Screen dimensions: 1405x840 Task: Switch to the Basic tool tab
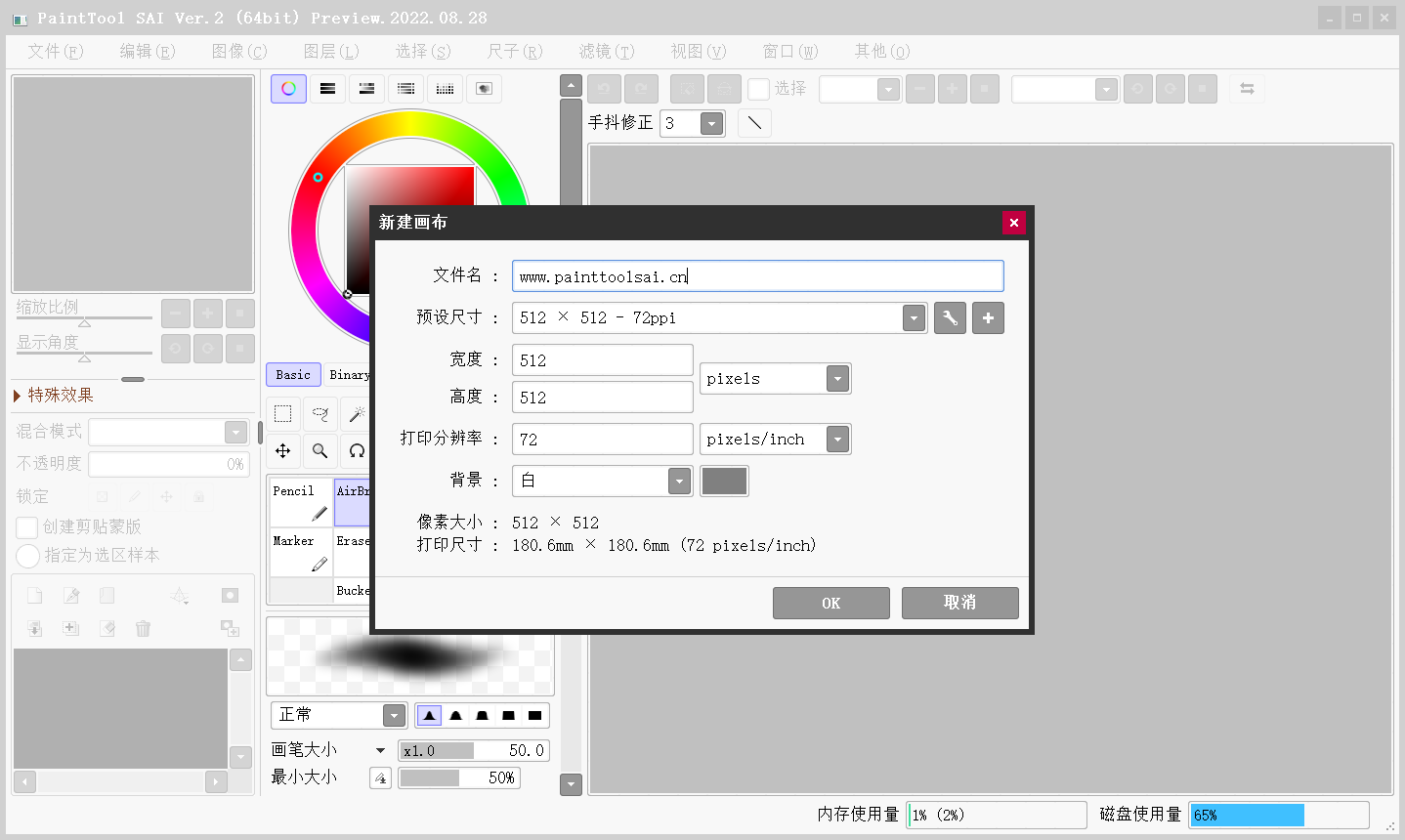click(293, 375)
